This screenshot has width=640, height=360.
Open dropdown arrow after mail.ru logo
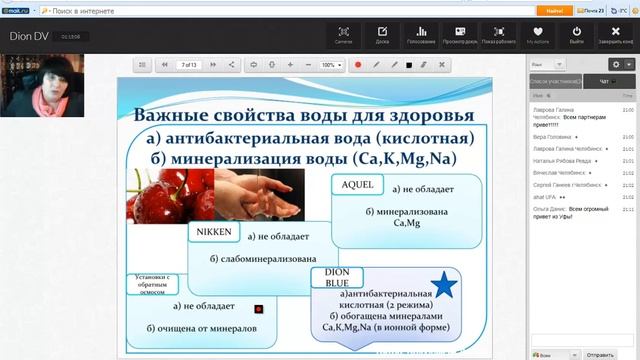pos(34,11)
